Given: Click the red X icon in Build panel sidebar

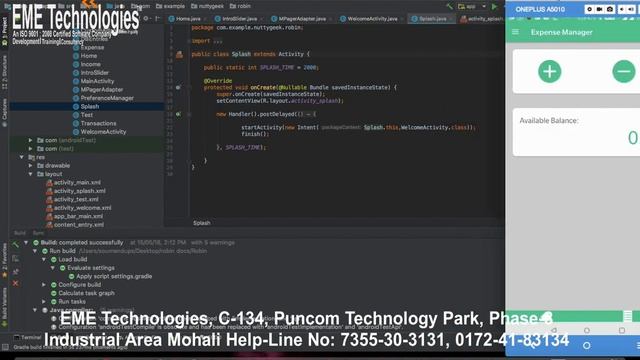Looking at the screenshot, I should point(16,283).
